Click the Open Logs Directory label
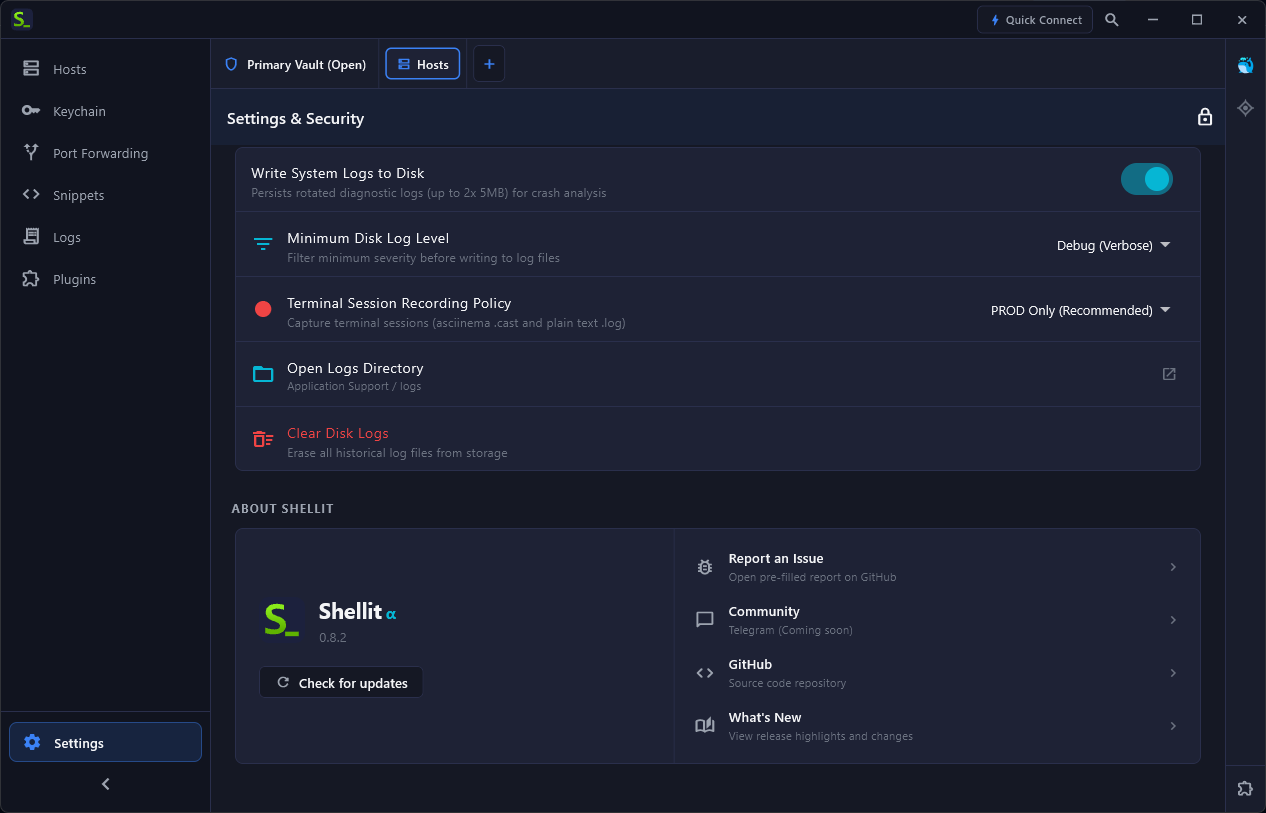 click(355, 368)
